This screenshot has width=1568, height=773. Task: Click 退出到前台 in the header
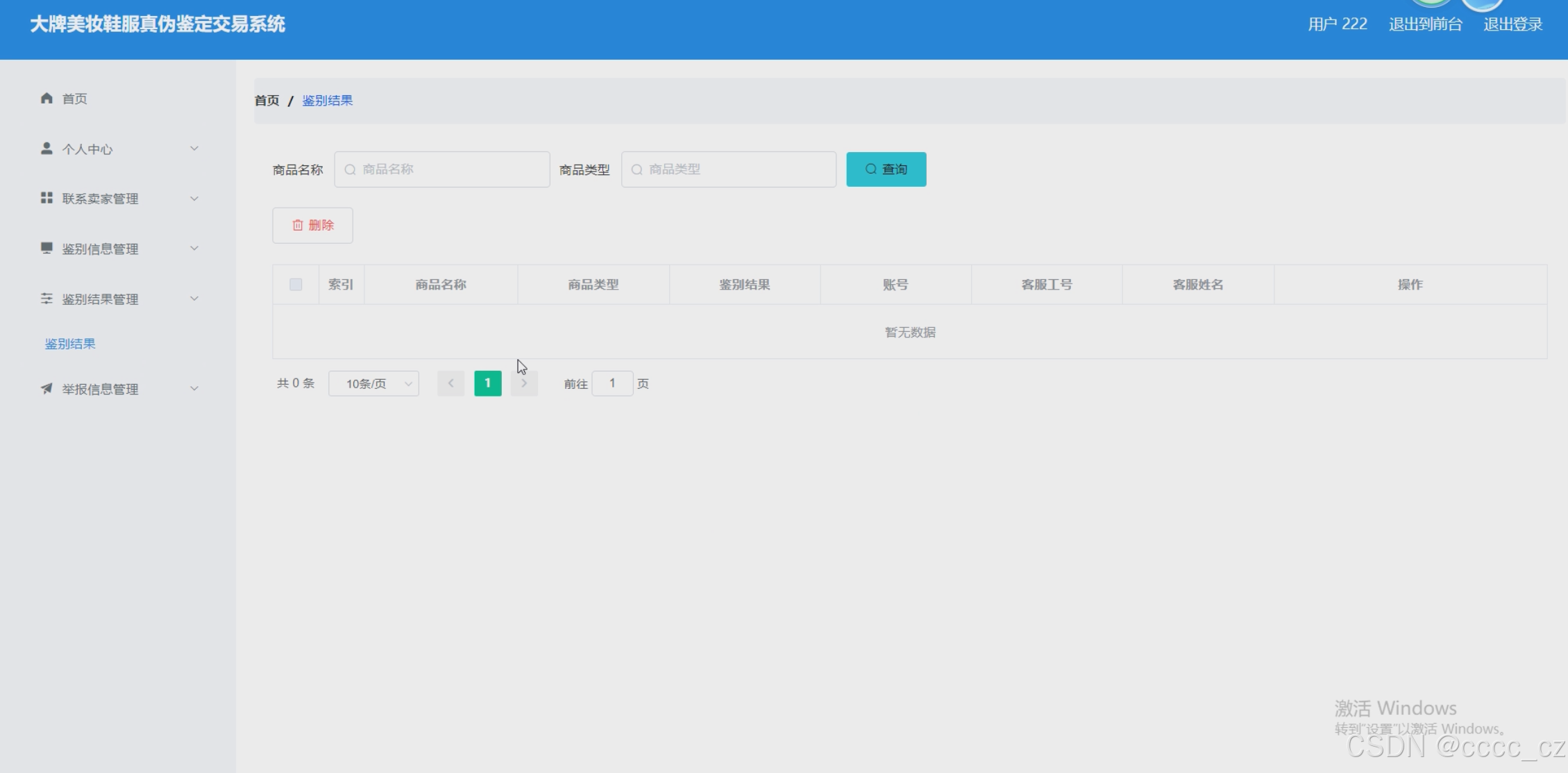click(x=1425, y=24)
